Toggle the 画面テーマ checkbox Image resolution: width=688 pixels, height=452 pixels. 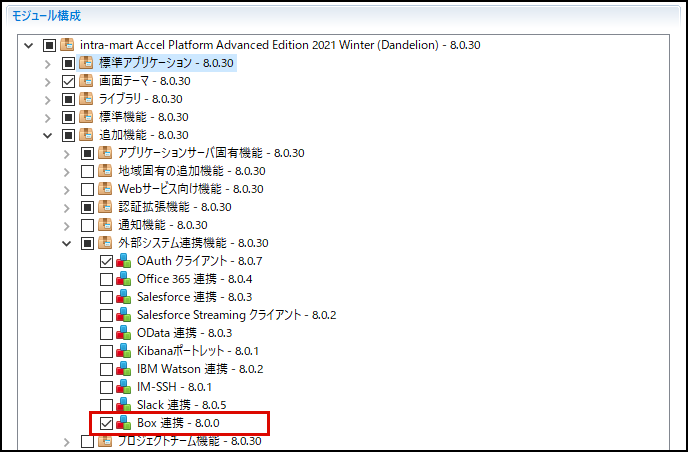pos(68,81)
